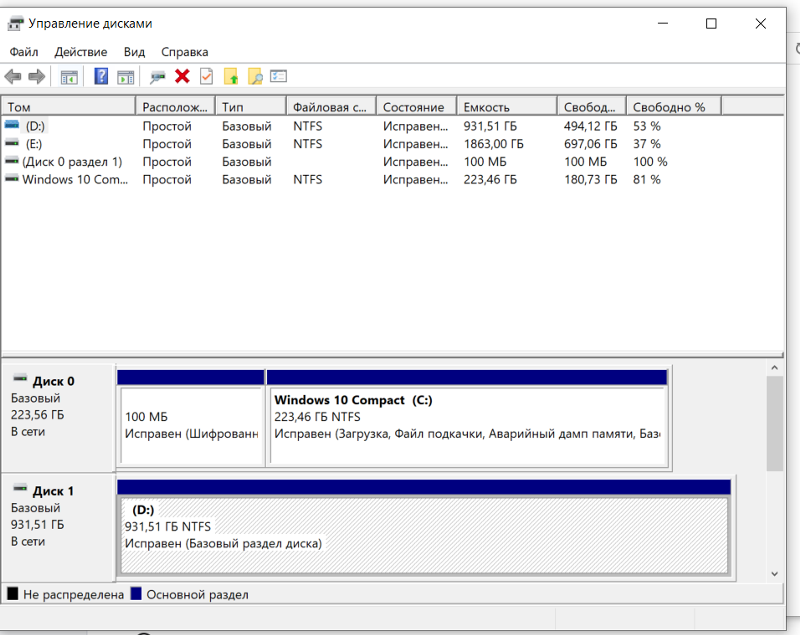800x635 pixels.
Task: Click the 494,12 ГБ free space cell
Action: click(590, 126)
